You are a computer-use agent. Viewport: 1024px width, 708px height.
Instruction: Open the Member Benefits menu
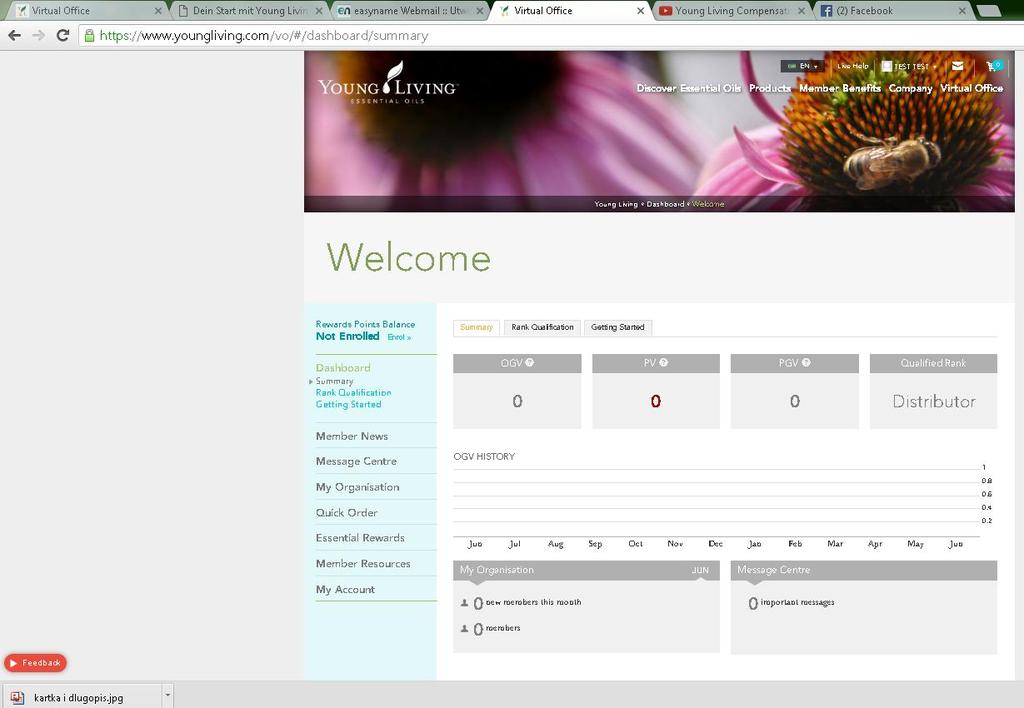pyautogui.click(x=840, y=88)
